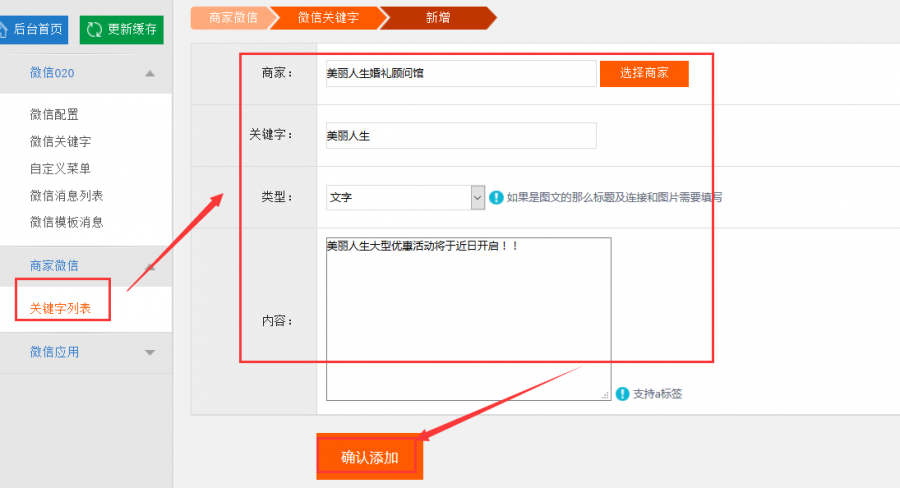Click the 如果是图文的那么标题 hint text
Image resolution: width=900 pixels, height=488 pixels.
coord(615,197)
